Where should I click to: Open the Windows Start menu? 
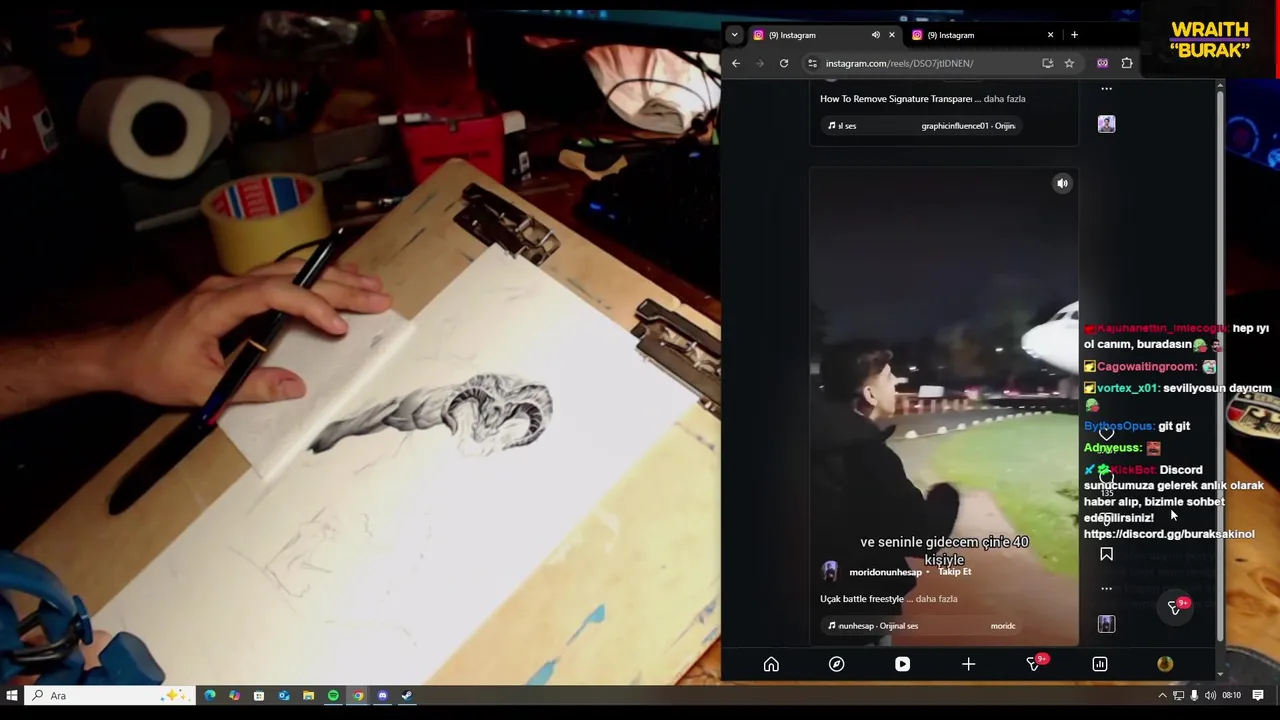12,695
